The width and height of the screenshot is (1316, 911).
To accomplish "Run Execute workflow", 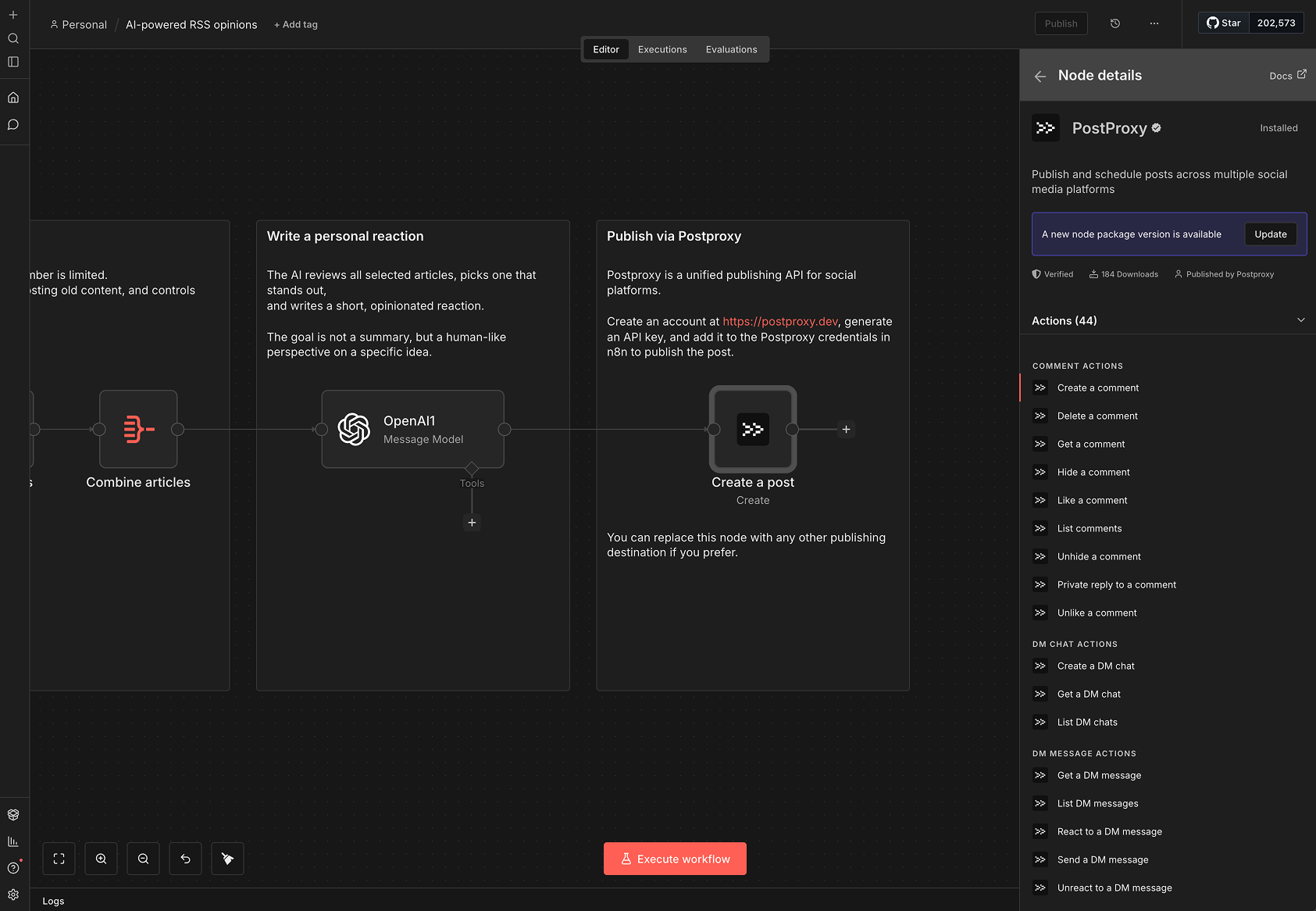I will click(x=675, y=859).
